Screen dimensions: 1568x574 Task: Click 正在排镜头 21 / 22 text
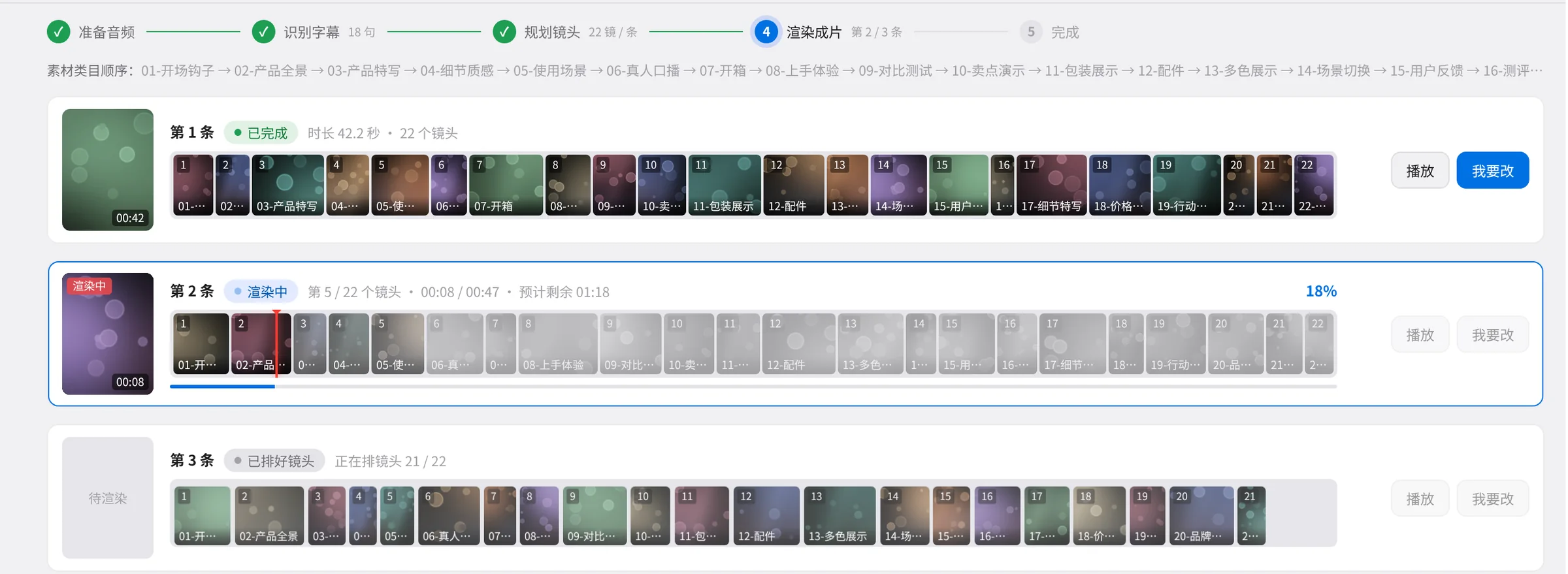390,461
